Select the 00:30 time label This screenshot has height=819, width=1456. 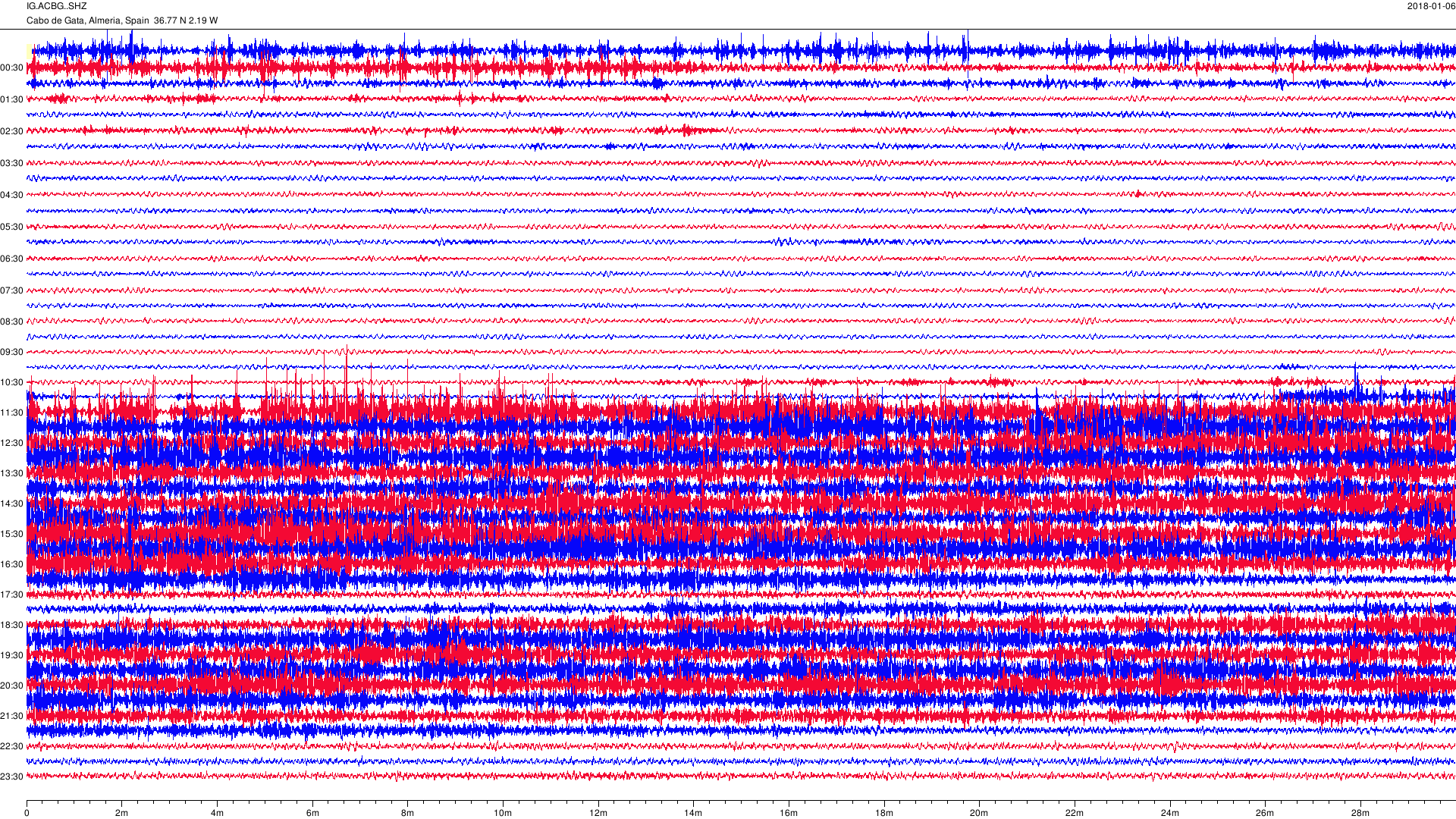tap(12, 68)
